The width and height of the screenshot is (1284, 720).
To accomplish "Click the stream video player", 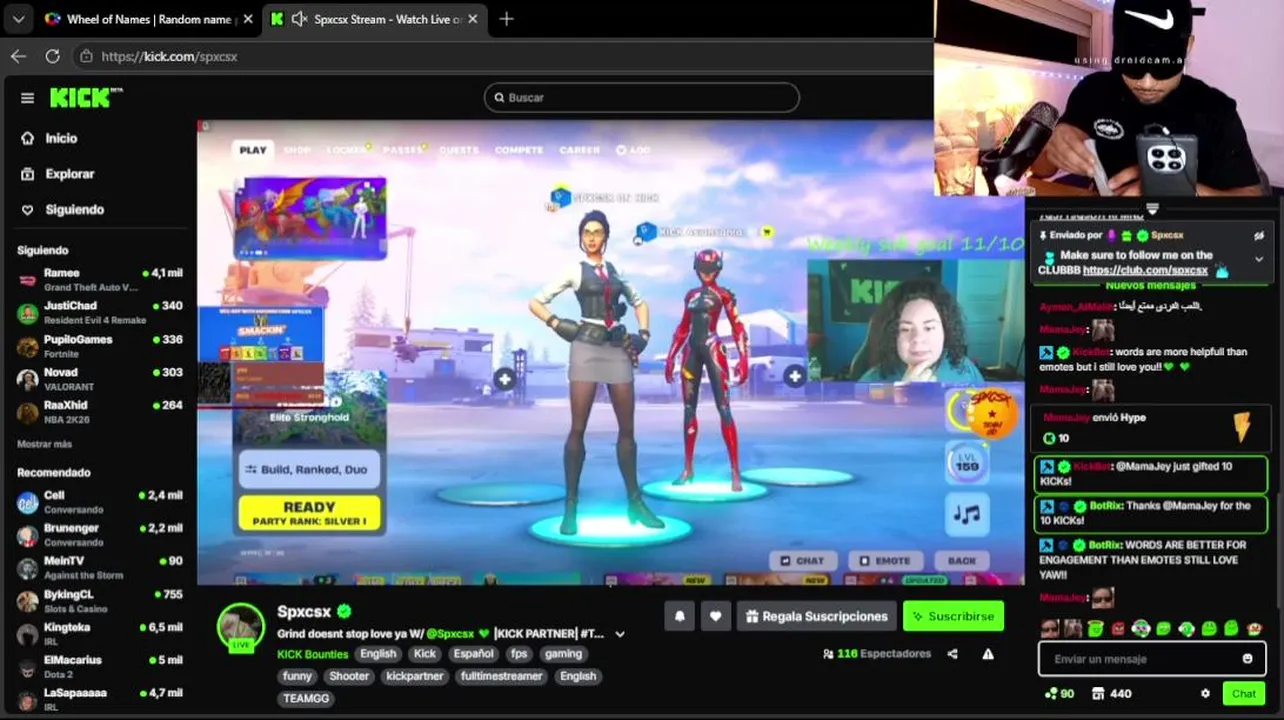I will pos(610,352).
